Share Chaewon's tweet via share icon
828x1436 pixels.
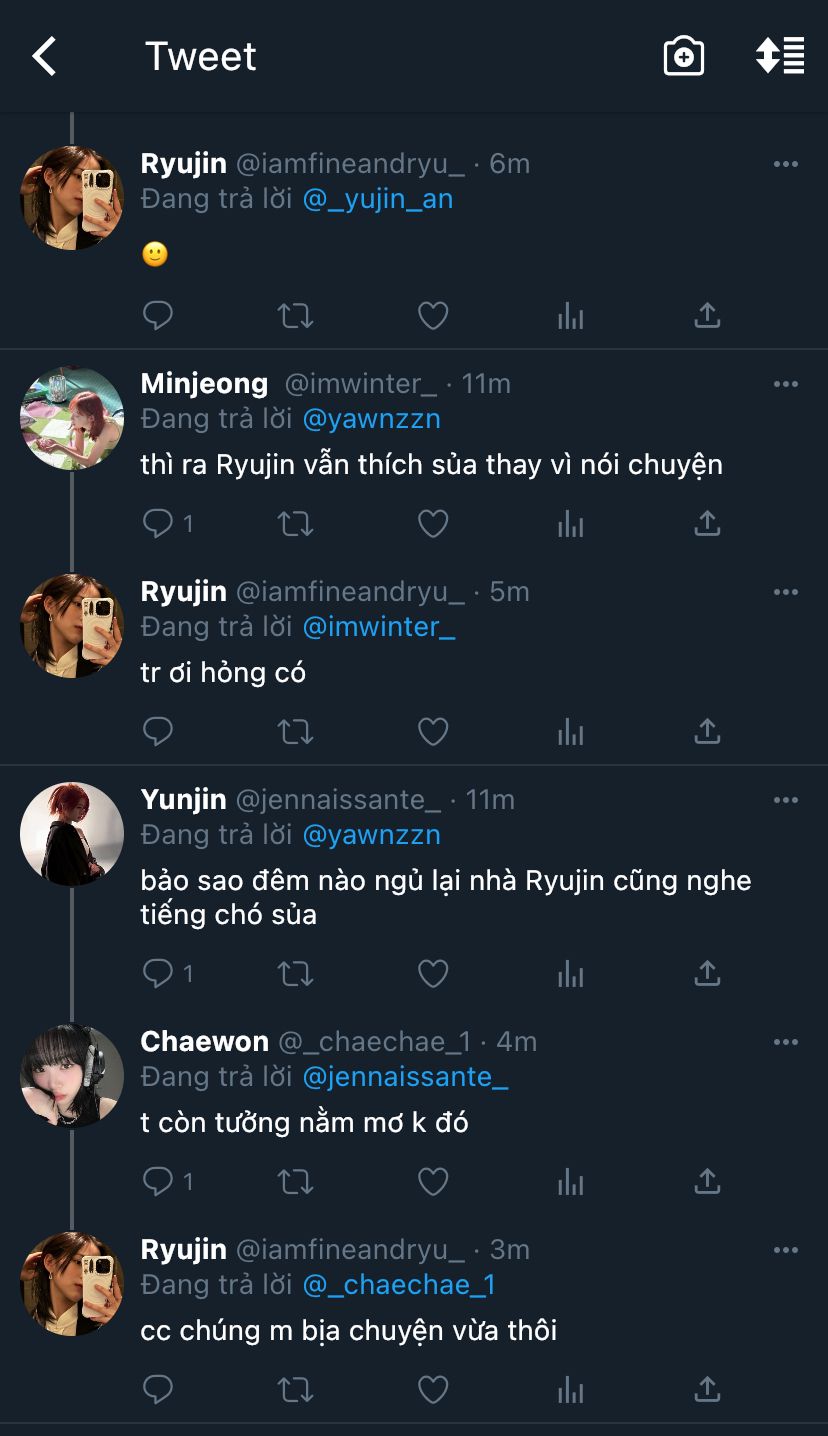coord(707,1182)
